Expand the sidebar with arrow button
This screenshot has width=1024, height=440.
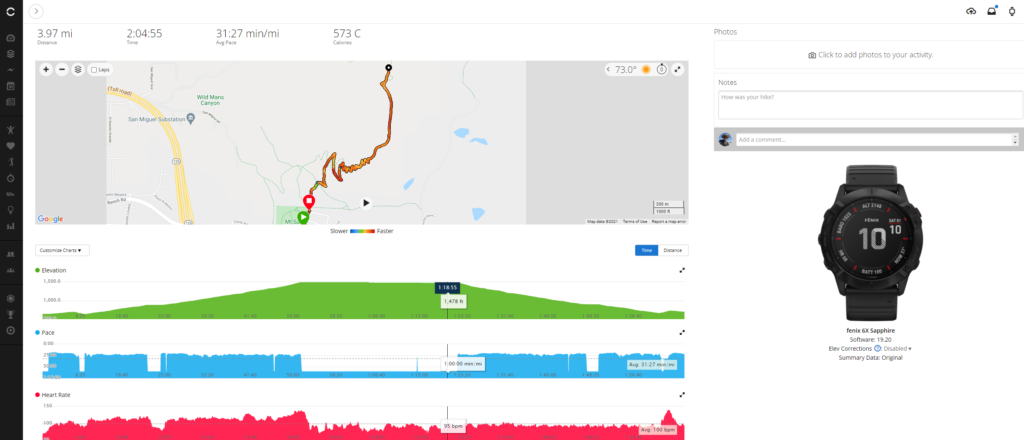[37, 10]
